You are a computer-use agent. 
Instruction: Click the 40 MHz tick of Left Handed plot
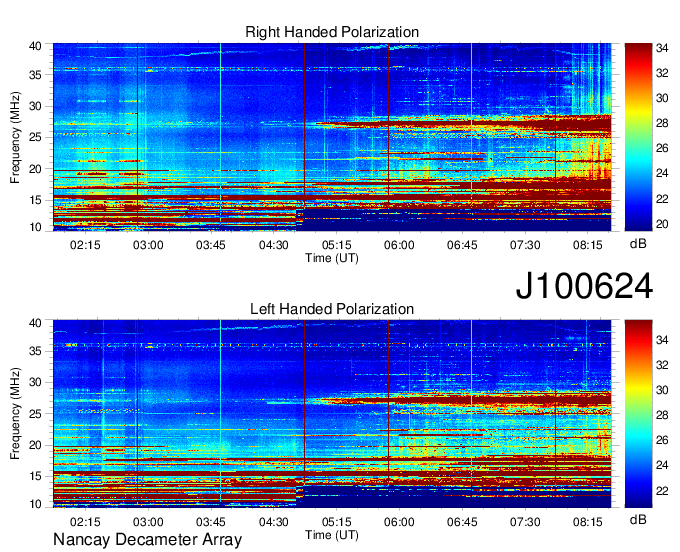35,323
